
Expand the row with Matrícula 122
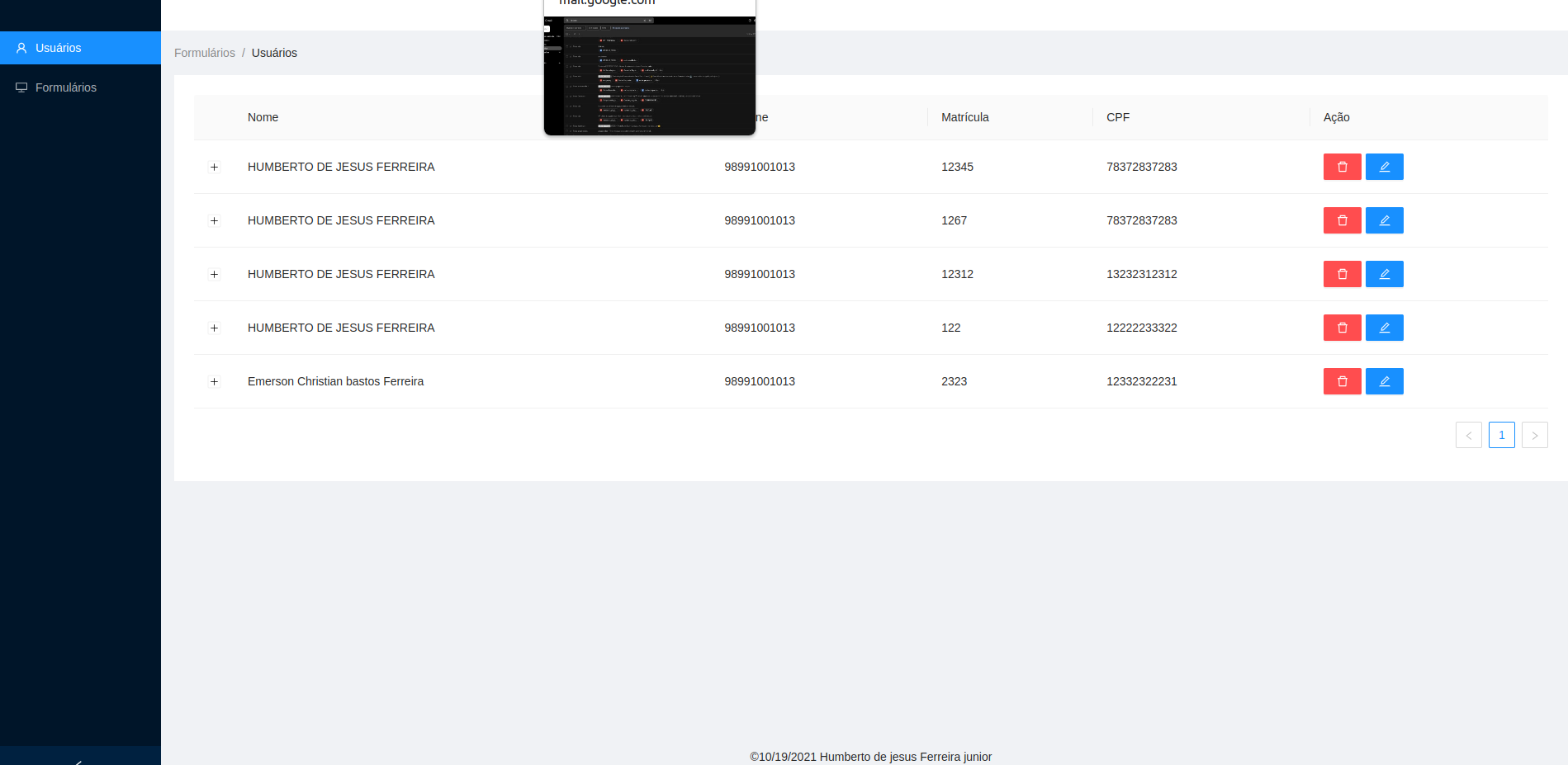click(x=214, y=328)
